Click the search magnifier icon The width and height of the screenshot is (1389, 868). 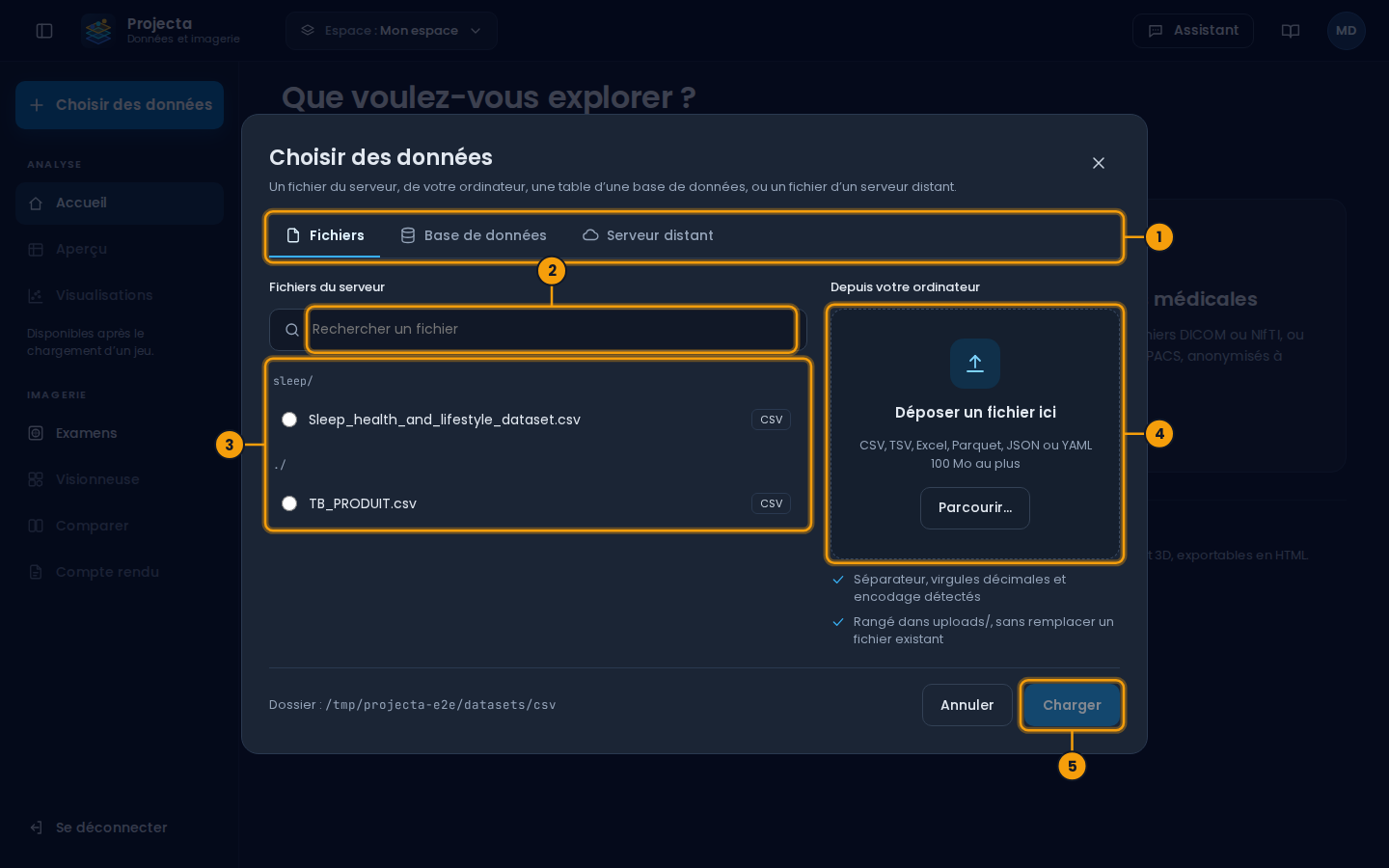[x=291, y=330]
